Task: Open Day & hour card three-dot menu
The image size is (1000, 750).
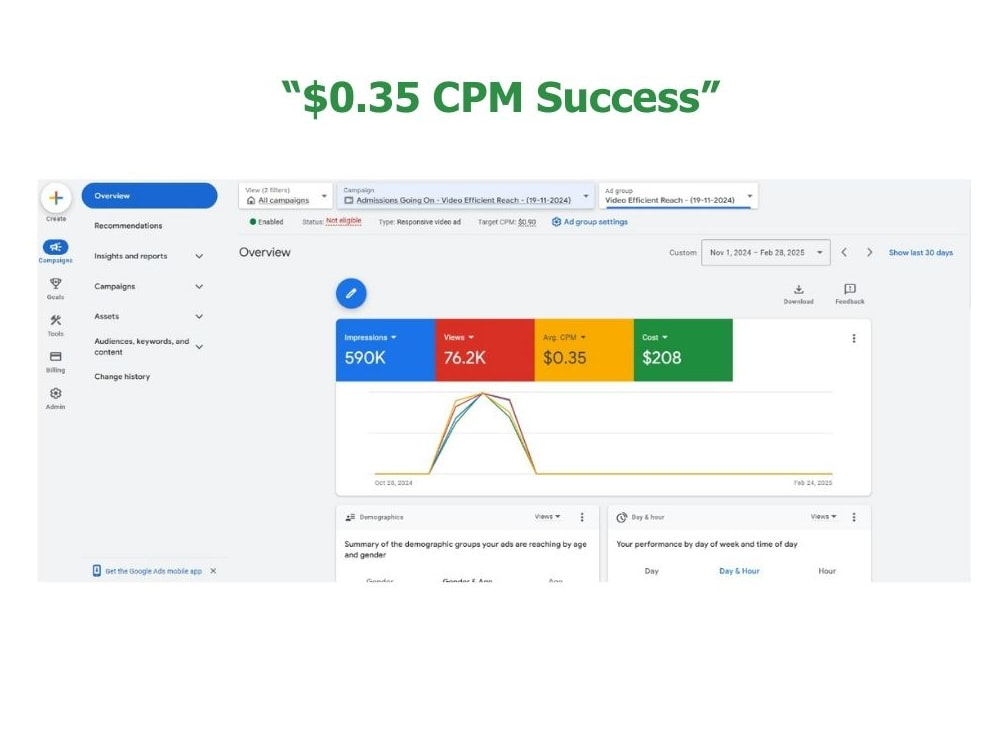Action: (x=854, y=517)
